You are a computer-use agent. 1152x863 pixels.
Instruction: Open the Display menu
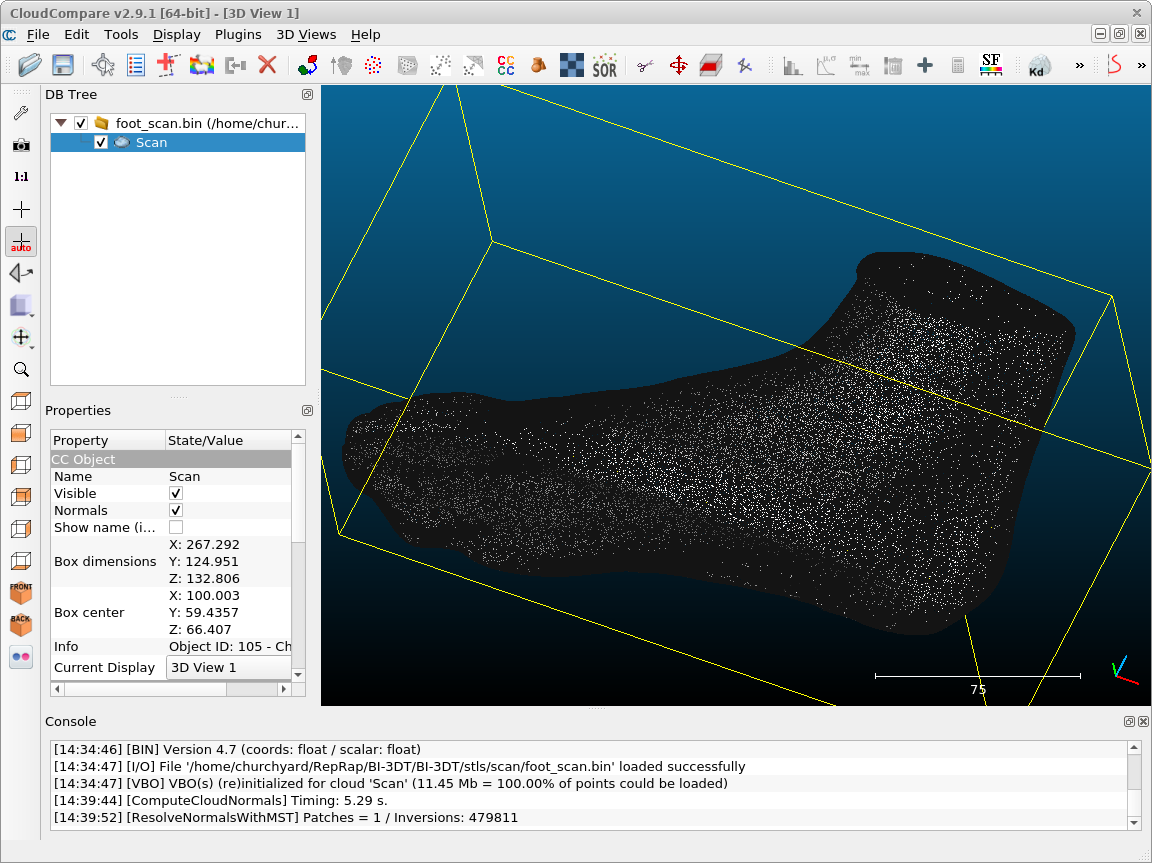176,35
